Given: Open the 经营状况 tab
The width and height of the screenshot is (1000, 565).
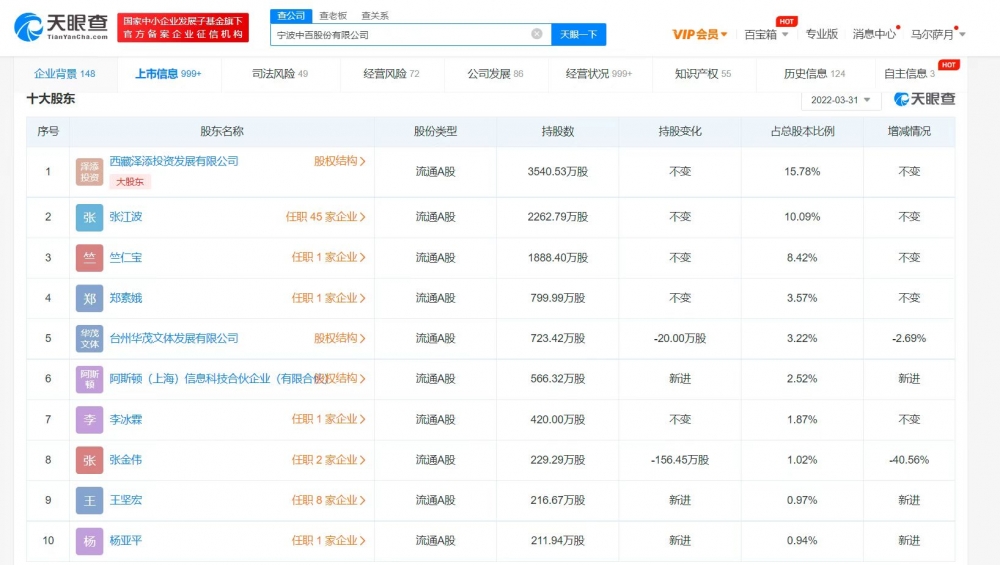Looking at the screenshot, I should [599, 74].
